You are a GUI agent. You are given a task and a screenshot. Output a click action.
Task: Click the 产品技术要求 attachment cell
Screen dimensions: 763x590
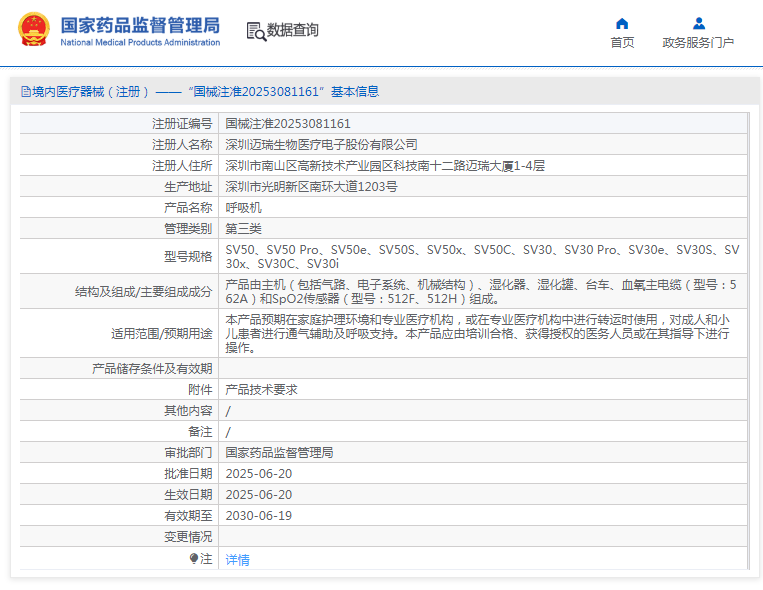(261, 390)
